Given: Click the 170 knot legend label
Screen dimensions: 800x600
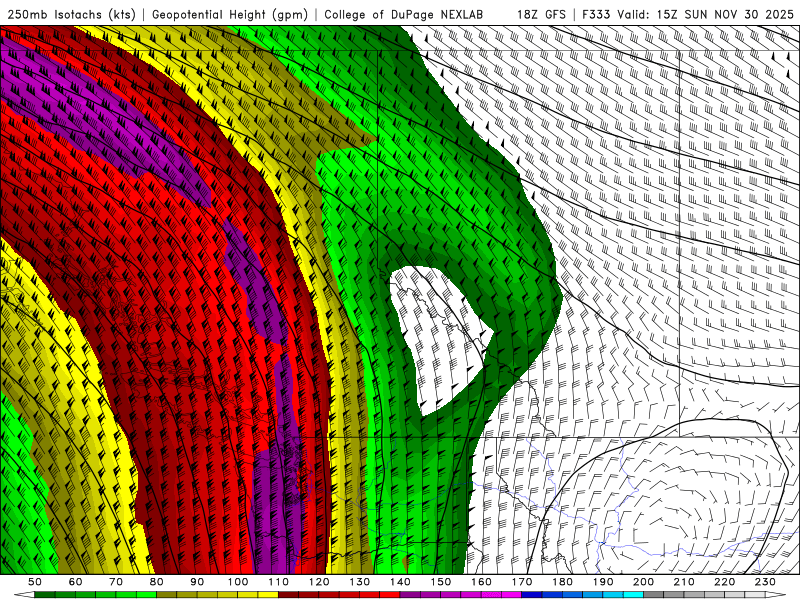Looking at the screenshot, I should click(522, 582).
